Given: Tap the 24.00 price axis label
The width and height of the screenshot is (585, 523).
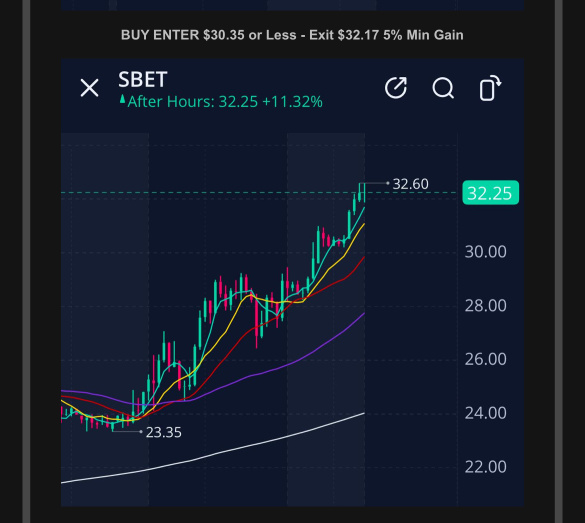Looking at the screenshot, I should pos(485,413).
